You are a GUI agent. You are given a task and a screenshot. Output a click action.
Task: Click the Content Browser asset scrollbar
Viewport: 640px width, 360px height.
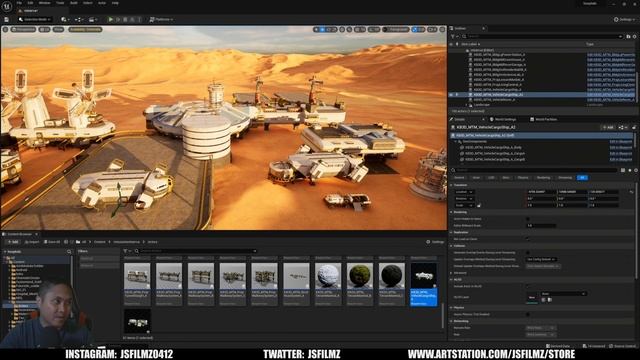click(443, 315)
